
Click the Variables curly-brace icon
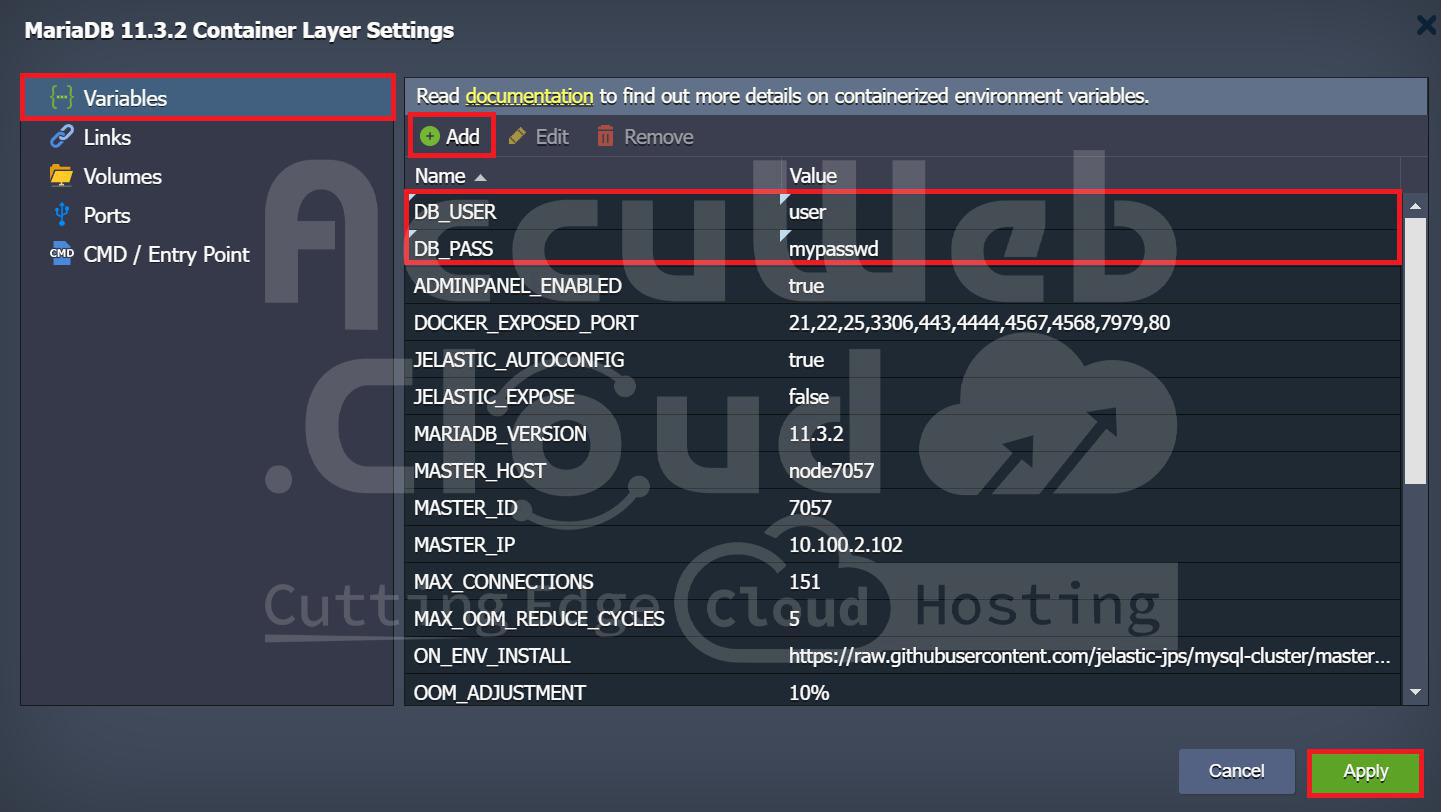click(x=62, y=98)
